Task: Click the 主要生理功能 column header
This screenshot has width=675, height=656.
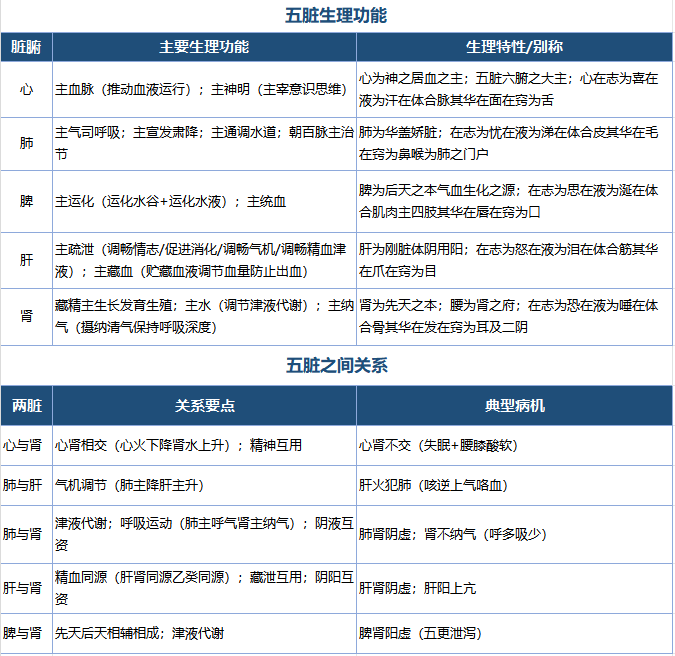Action: point(204,47)
